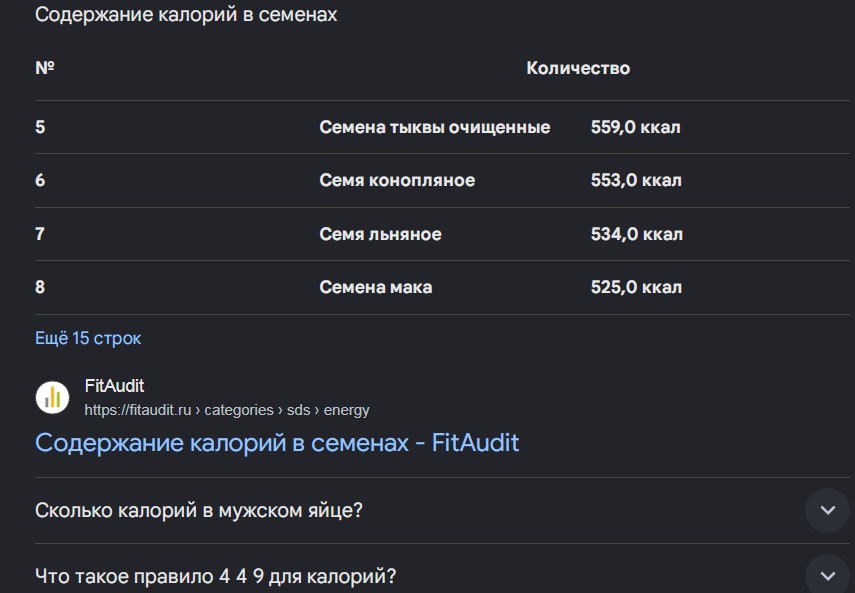The image size is (855, 593).
Task: Select the 'Семя льняное' row
Action: pos(442,234)
